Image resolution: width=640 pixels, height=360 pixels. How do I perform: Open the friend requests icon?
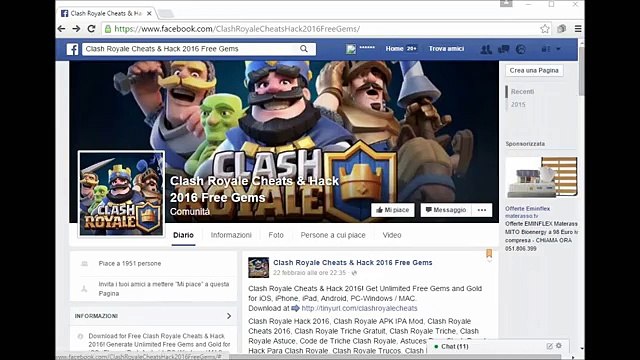[486, 49]
